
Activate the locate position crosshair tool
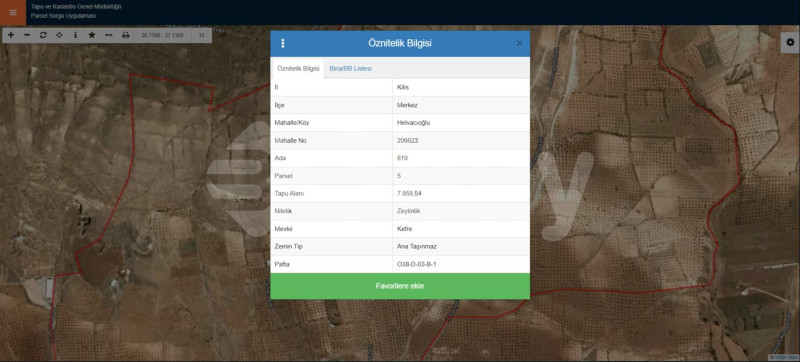pos(59,35)
